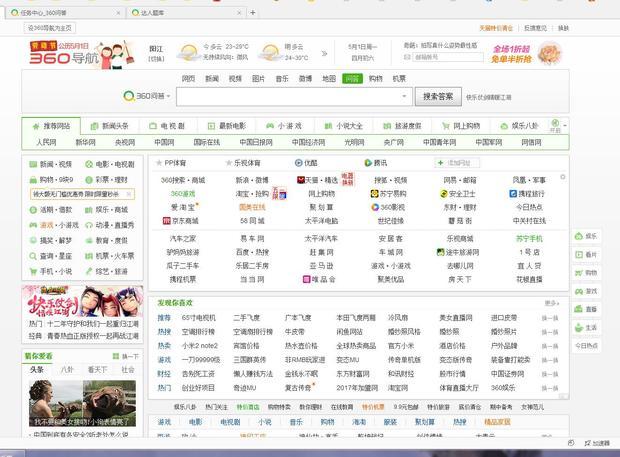This screenshot has width=620, height=457.
Task: Open the 中国日报网 link
Action: pyautogui.click(x=256, y=142)
